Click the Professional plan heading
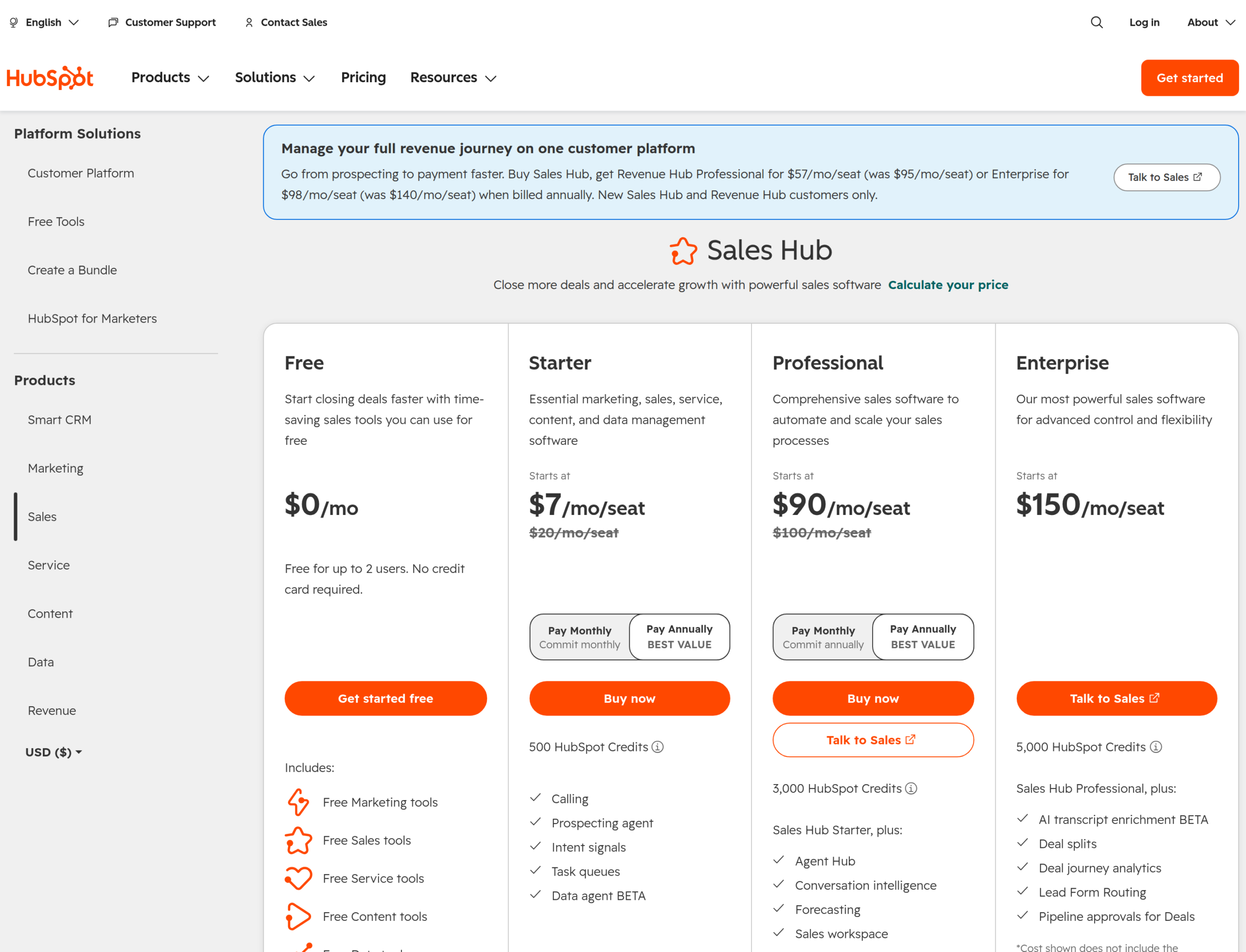 [828, 363]
